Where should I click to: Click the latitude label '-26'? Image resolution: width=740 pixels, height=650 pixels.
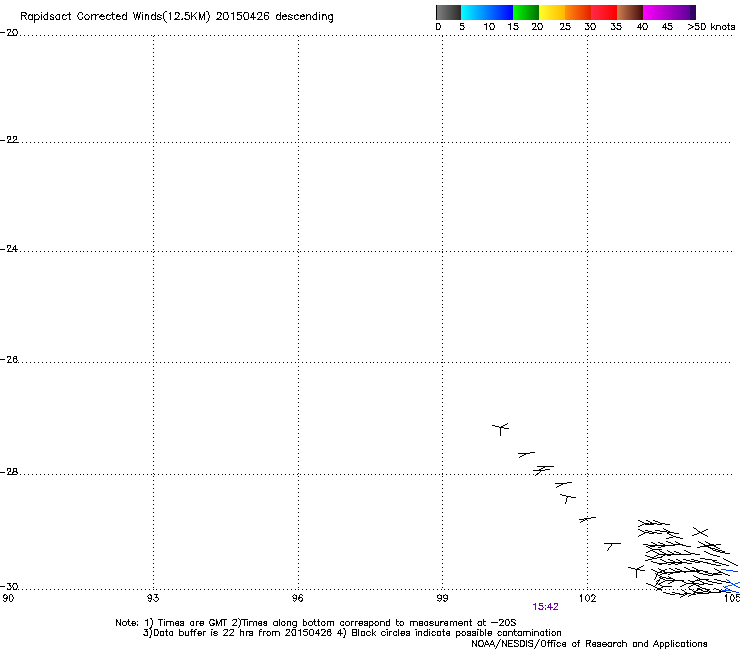pos(9,360)
